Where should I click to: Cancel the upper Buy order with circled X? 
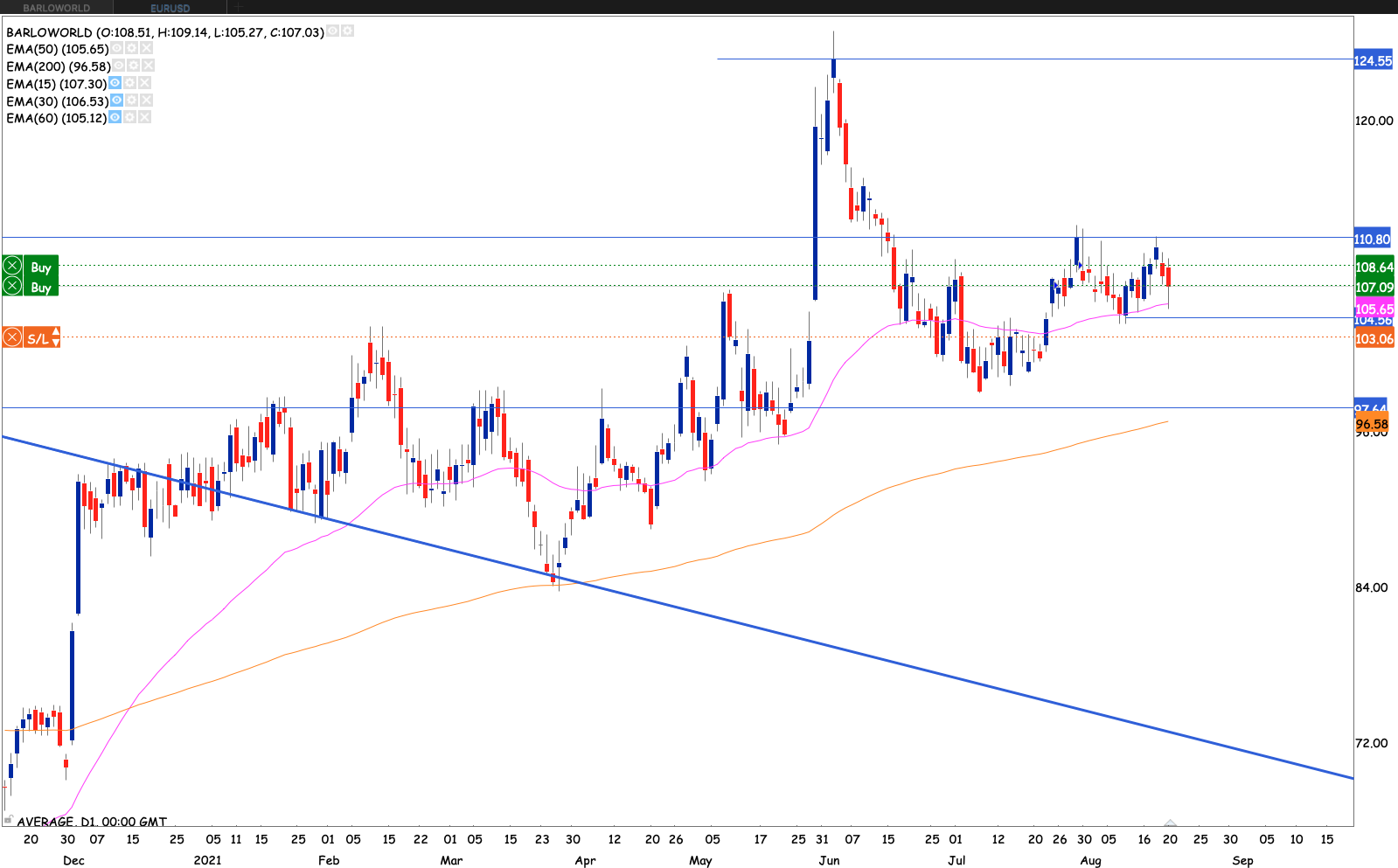[x=12, y=267]
